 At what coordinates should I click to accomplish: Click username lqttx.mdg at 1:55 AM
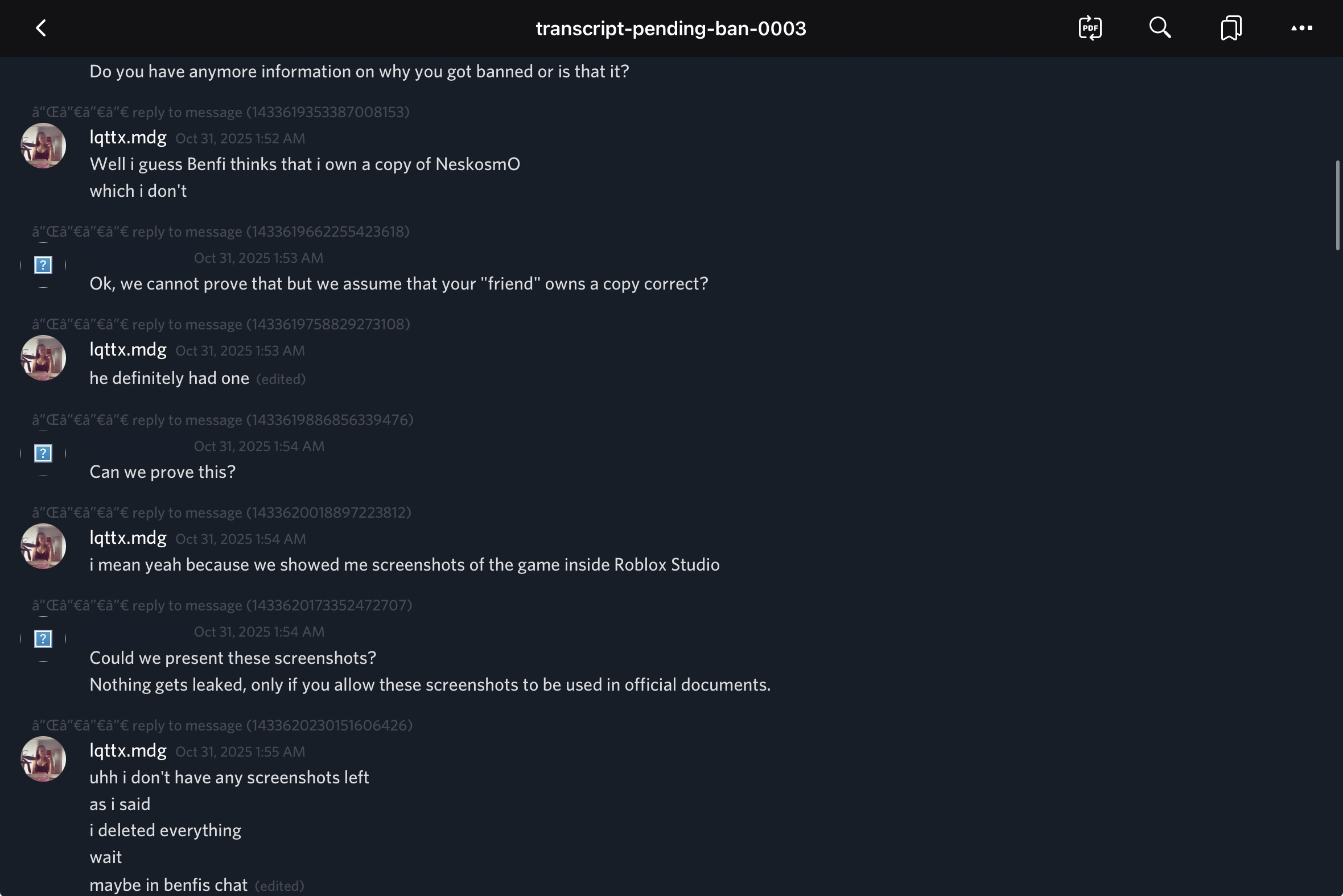(x=128, y=750)
